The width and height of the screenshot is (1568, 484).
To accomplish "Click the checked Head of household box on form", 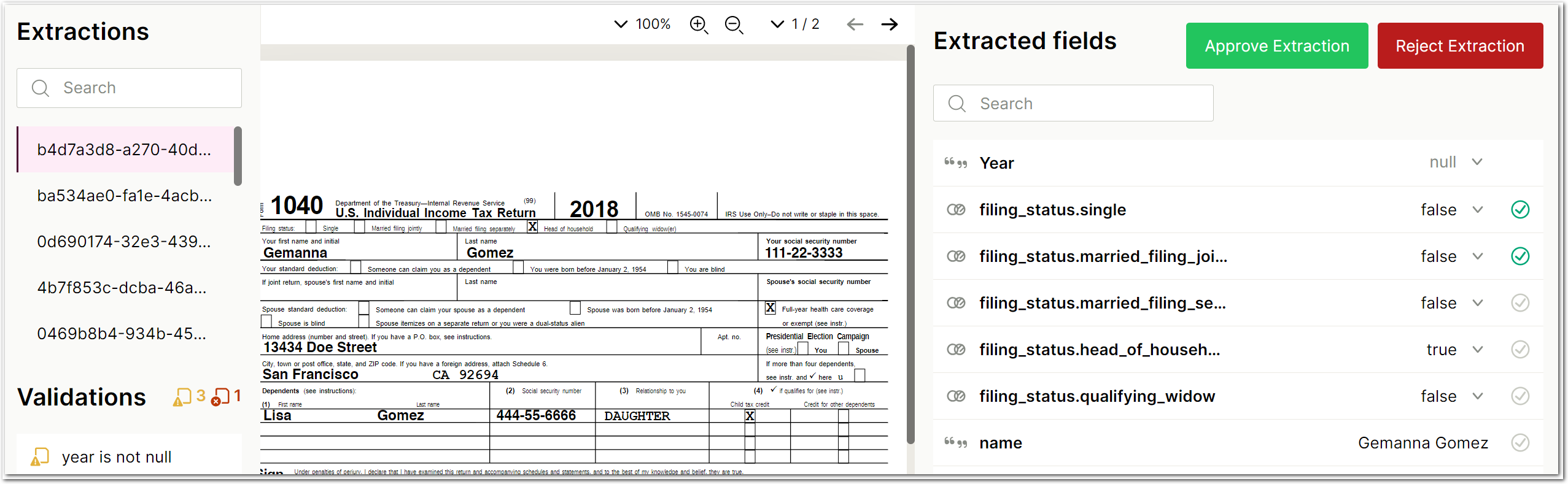I will [x=532, y=227].
